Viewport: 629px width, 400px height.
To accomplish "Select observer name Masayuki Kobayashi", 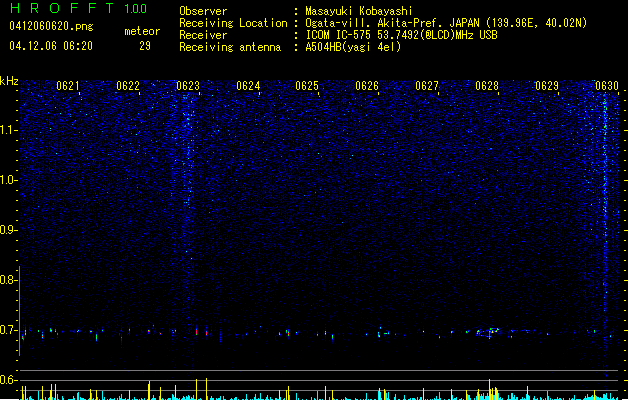I will [359, 11].
